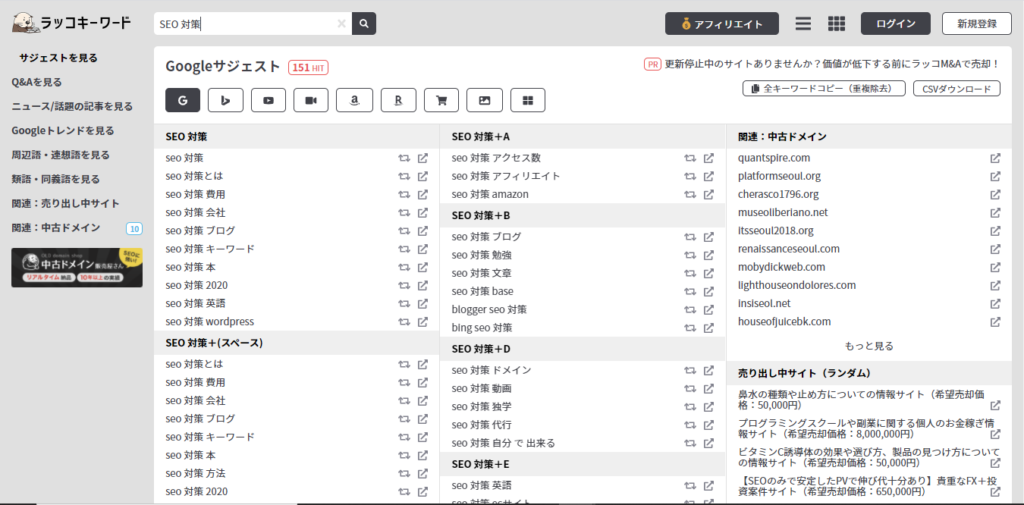
Task: Re-search icon for 'seo 対策 自分 で 出来る'
Action: pos(690,444)
